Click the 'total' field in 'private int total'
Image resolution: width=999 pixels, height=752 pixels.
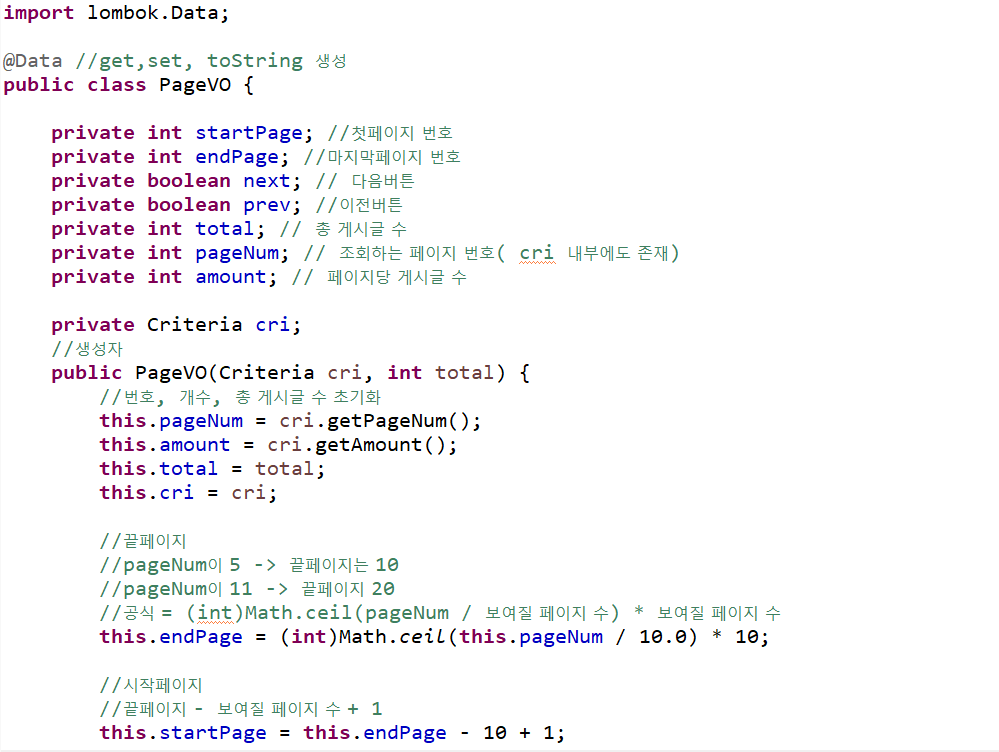coord(224,229)
